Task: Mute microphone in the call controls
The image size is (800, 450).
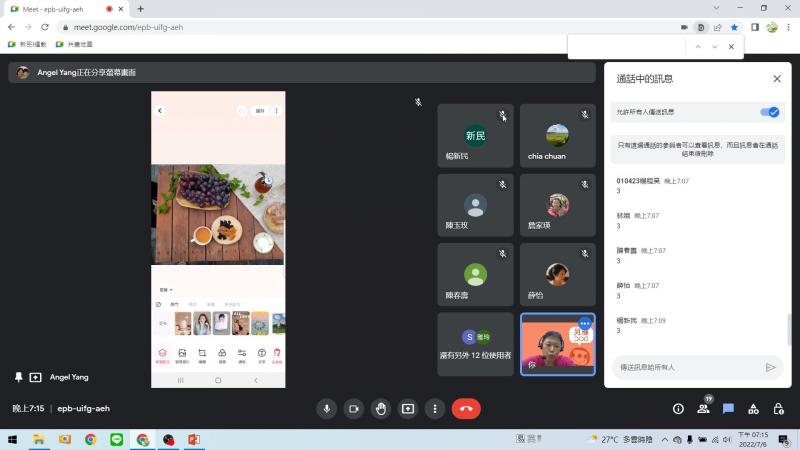Action: [326, 408]
